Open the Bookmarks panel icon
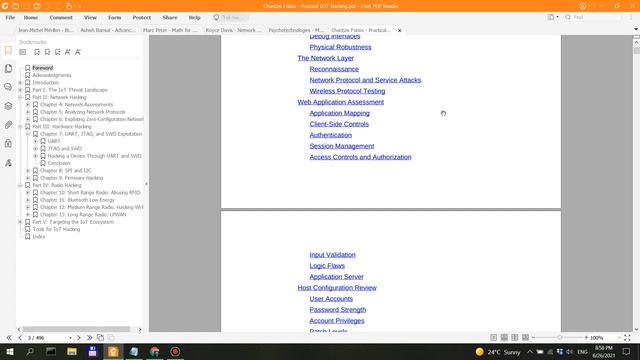 tap(8, 50)
